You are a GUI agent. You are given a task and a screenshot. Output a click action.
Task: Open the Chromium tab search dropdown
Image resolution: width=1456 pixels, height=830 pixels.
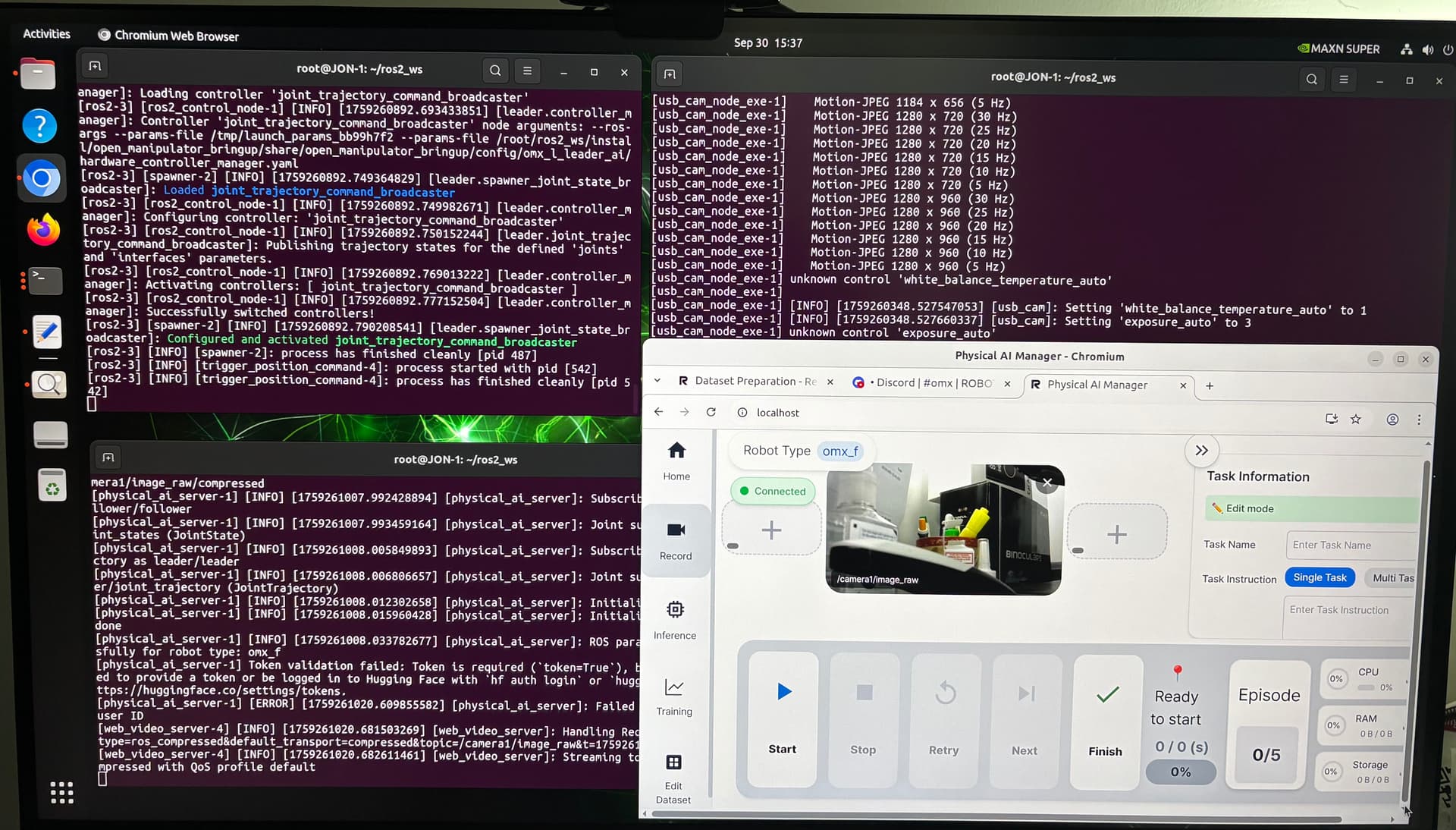pos(657,381)
